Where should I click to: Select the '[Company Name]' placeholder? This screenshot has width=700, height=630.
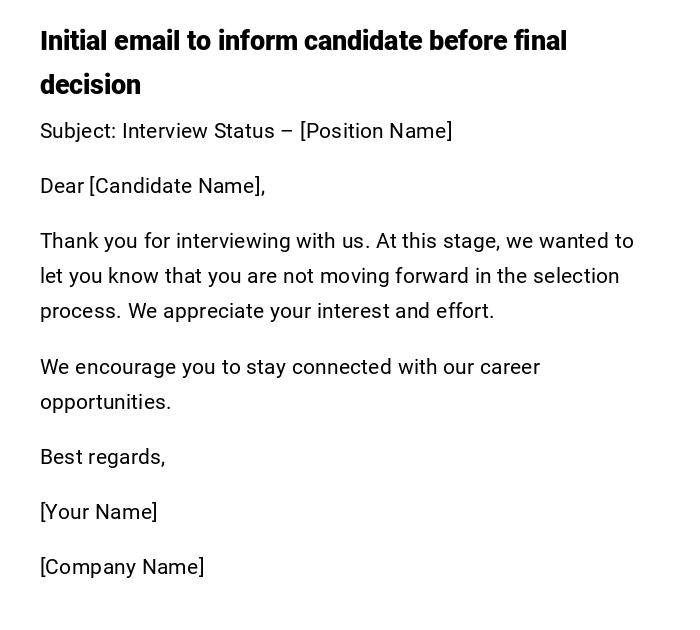tap(122, 567)
